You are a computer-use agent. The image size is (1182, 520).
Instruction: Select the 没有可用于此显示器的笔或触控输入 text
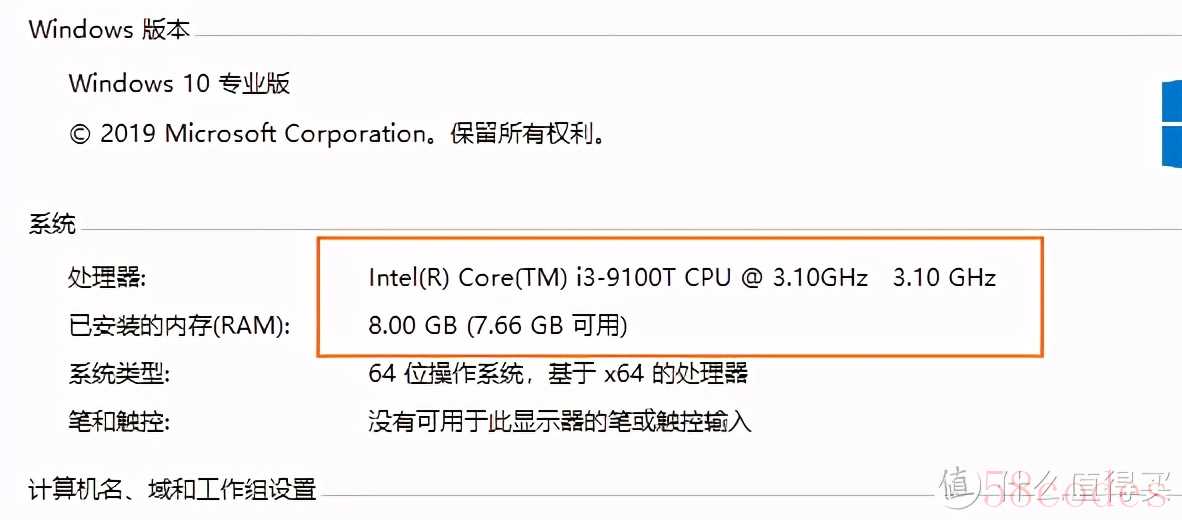pyautogui.click(x=560, y=421)
